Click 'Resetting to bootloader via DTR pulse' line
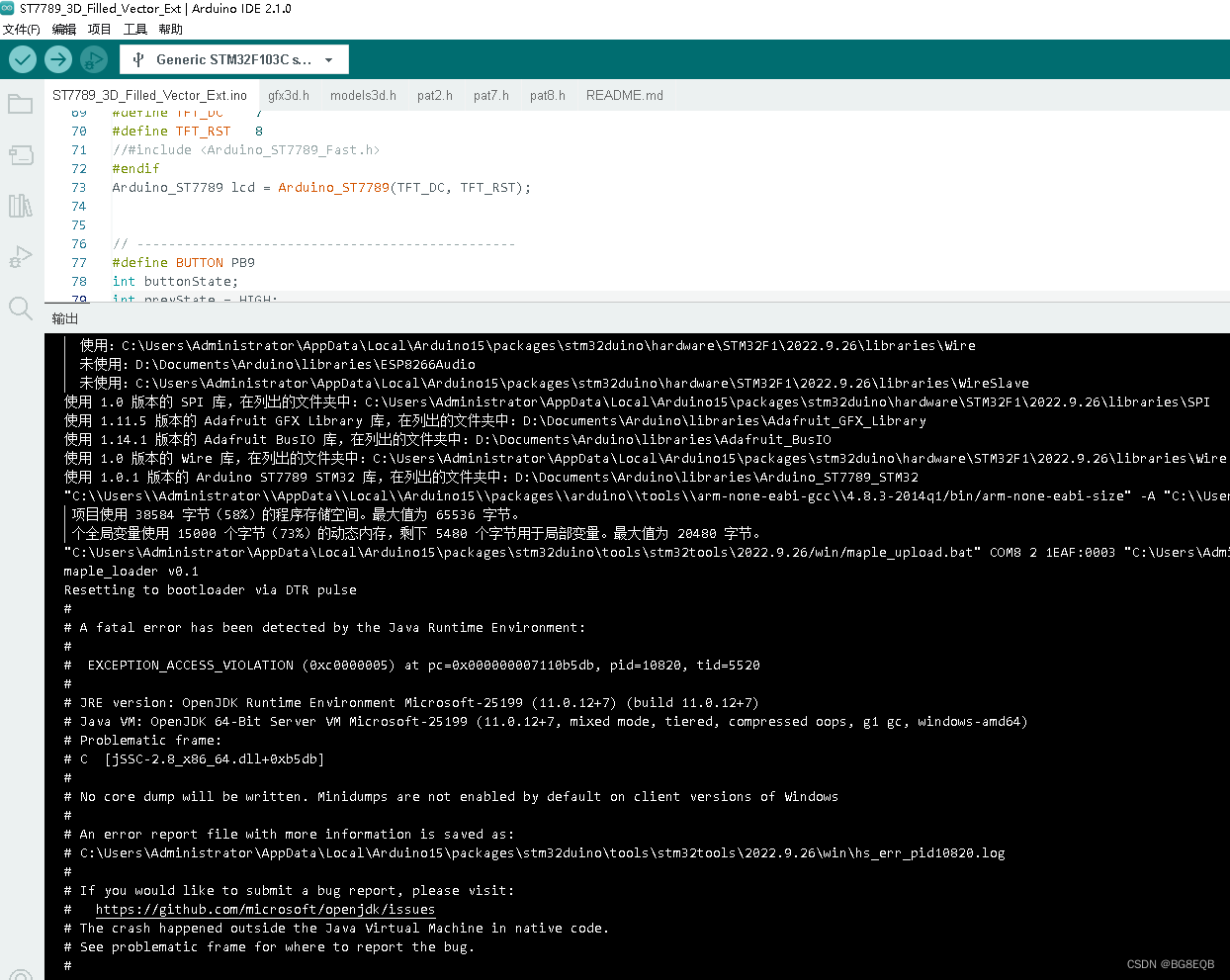The image size is (1230, 980). [x=211, y=590]
